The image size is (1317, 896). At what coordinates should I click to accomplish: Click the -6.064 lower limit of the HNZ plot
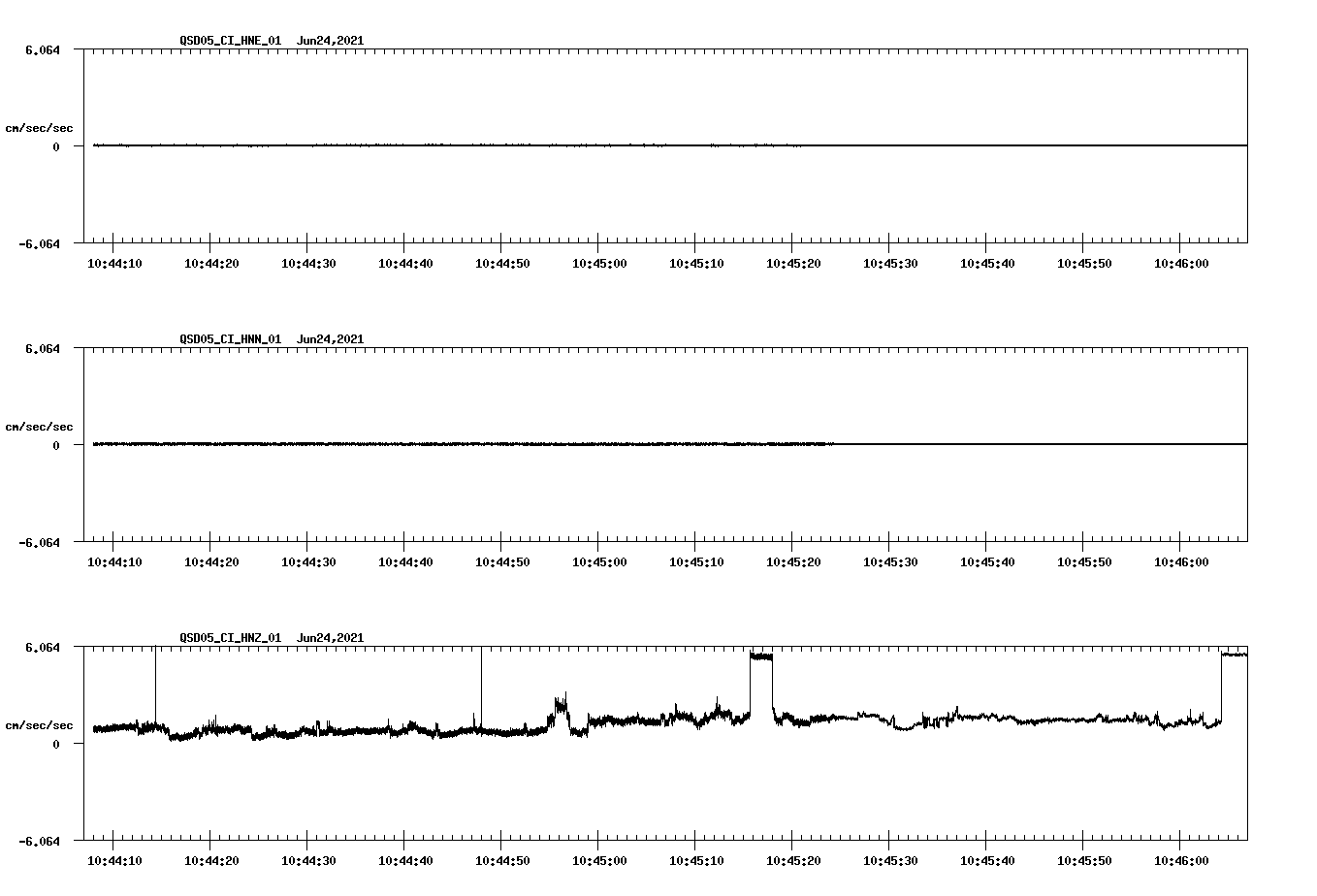pos(40,841)
